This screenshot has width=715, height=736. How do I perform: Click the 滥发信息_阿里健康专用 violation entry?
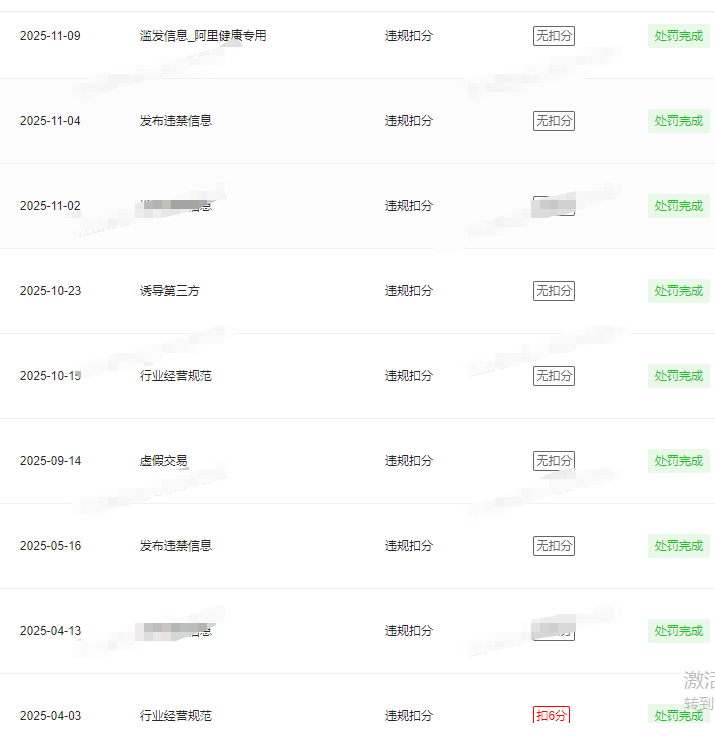[203, 36]
